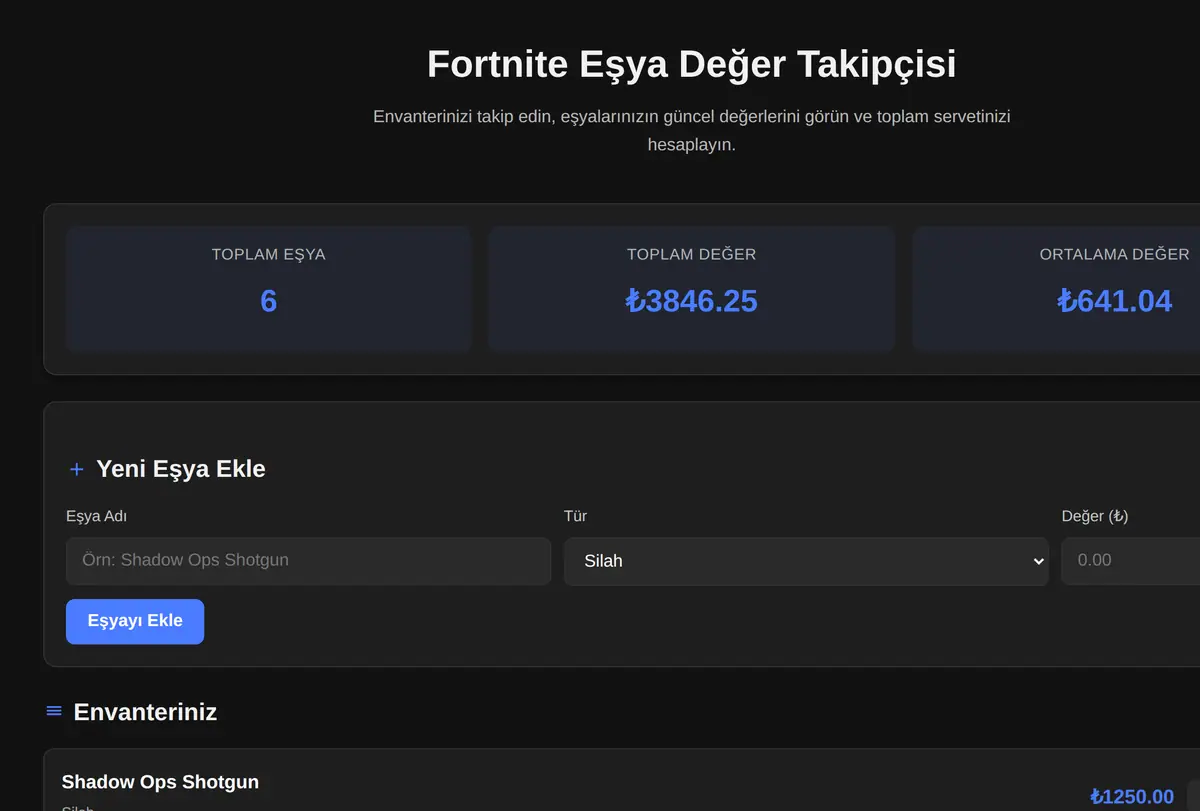The image size is (1200, 811).
Task: Click the list icon beside Envanteriniz
Action: pos(54,711)
